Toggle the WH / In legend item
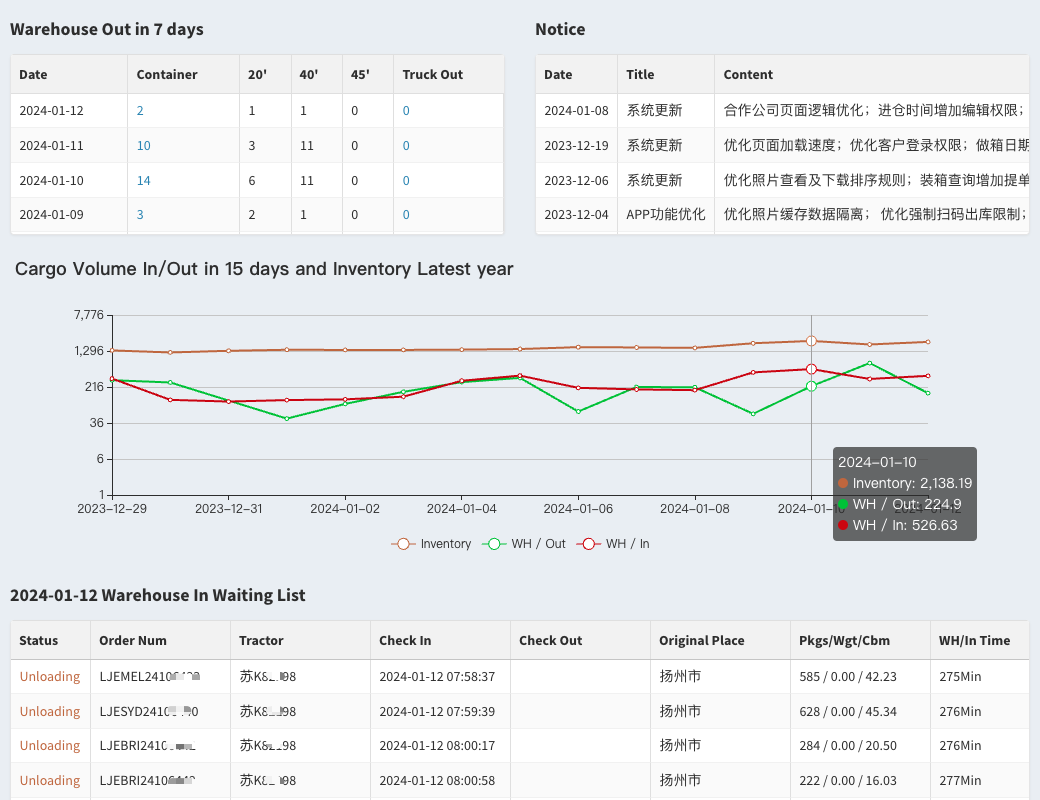1040x800 pixels. click(x=614, y=544)
